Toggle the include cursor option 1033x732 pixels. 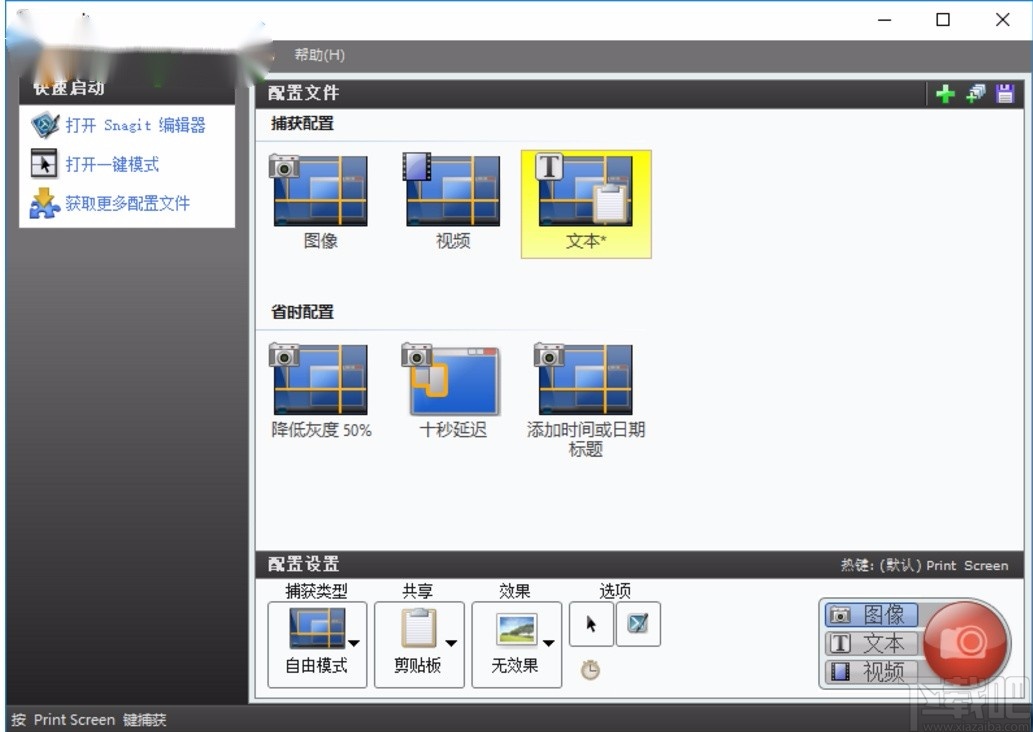click(x=591, y=623)
